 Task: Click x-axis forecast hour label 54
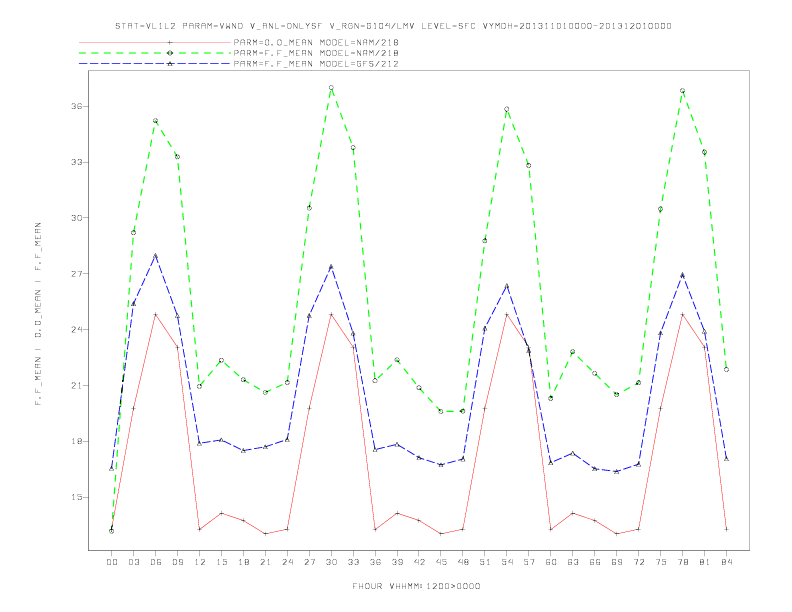[507, 562]
